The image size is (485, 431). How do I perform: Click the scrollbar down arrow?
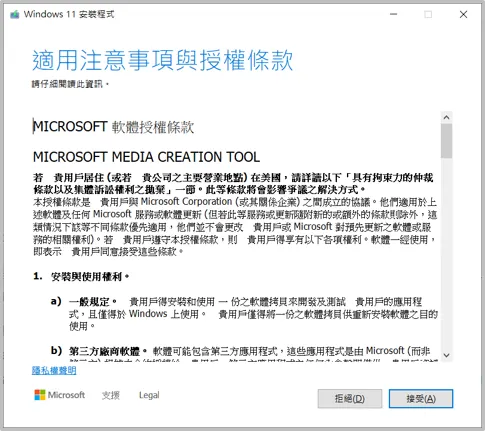coord(446,355)
